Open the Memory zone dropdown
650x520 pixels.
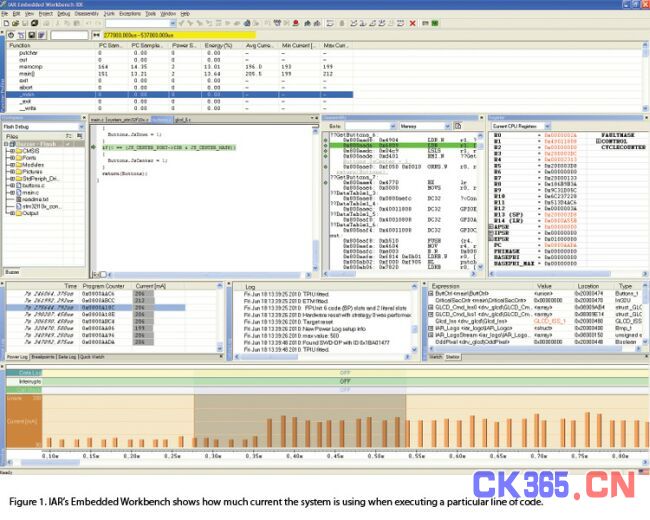[x=447, y=126]
